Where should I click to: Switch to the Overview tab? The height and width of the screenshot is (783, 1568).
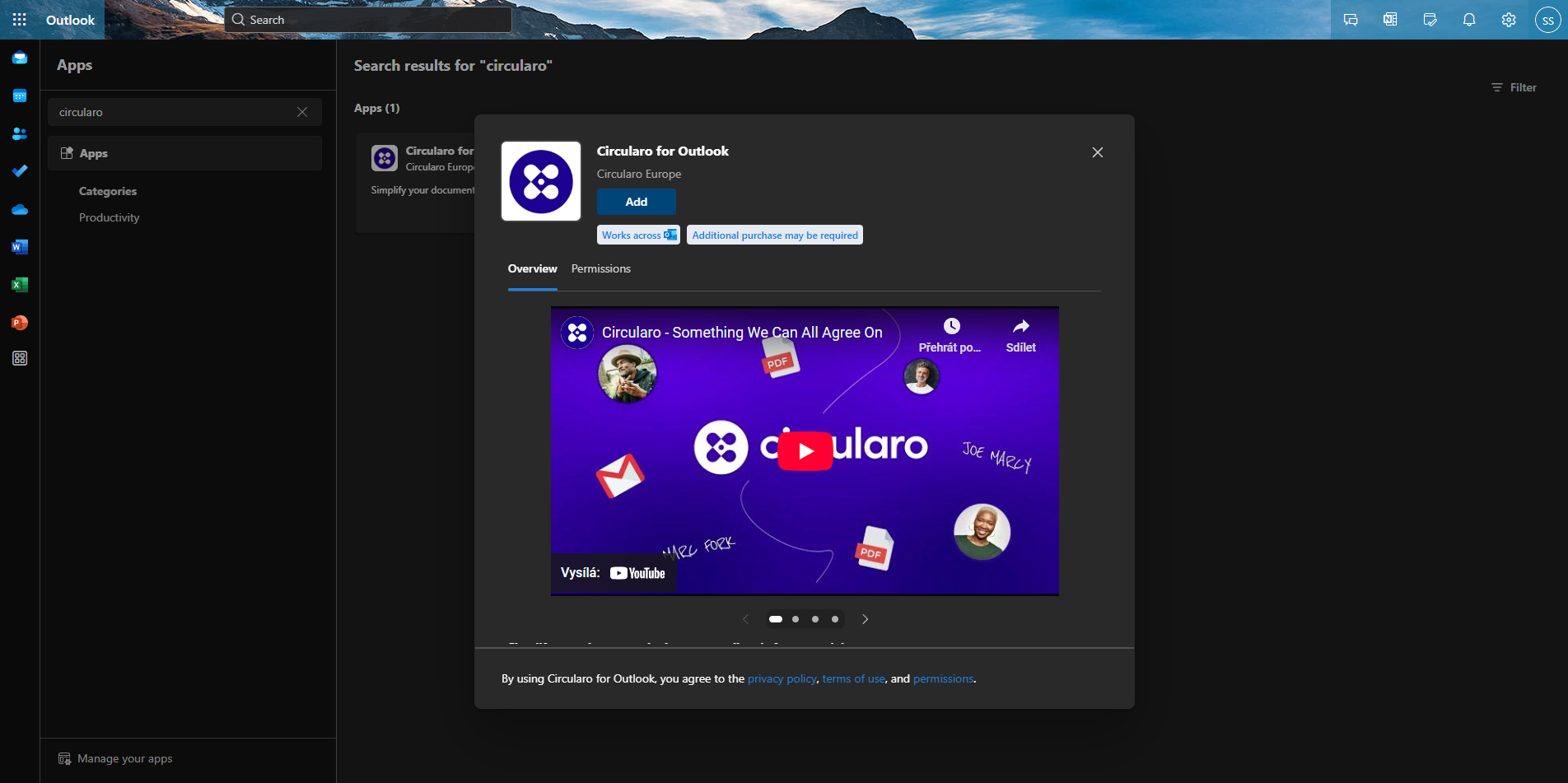point(532,268)
